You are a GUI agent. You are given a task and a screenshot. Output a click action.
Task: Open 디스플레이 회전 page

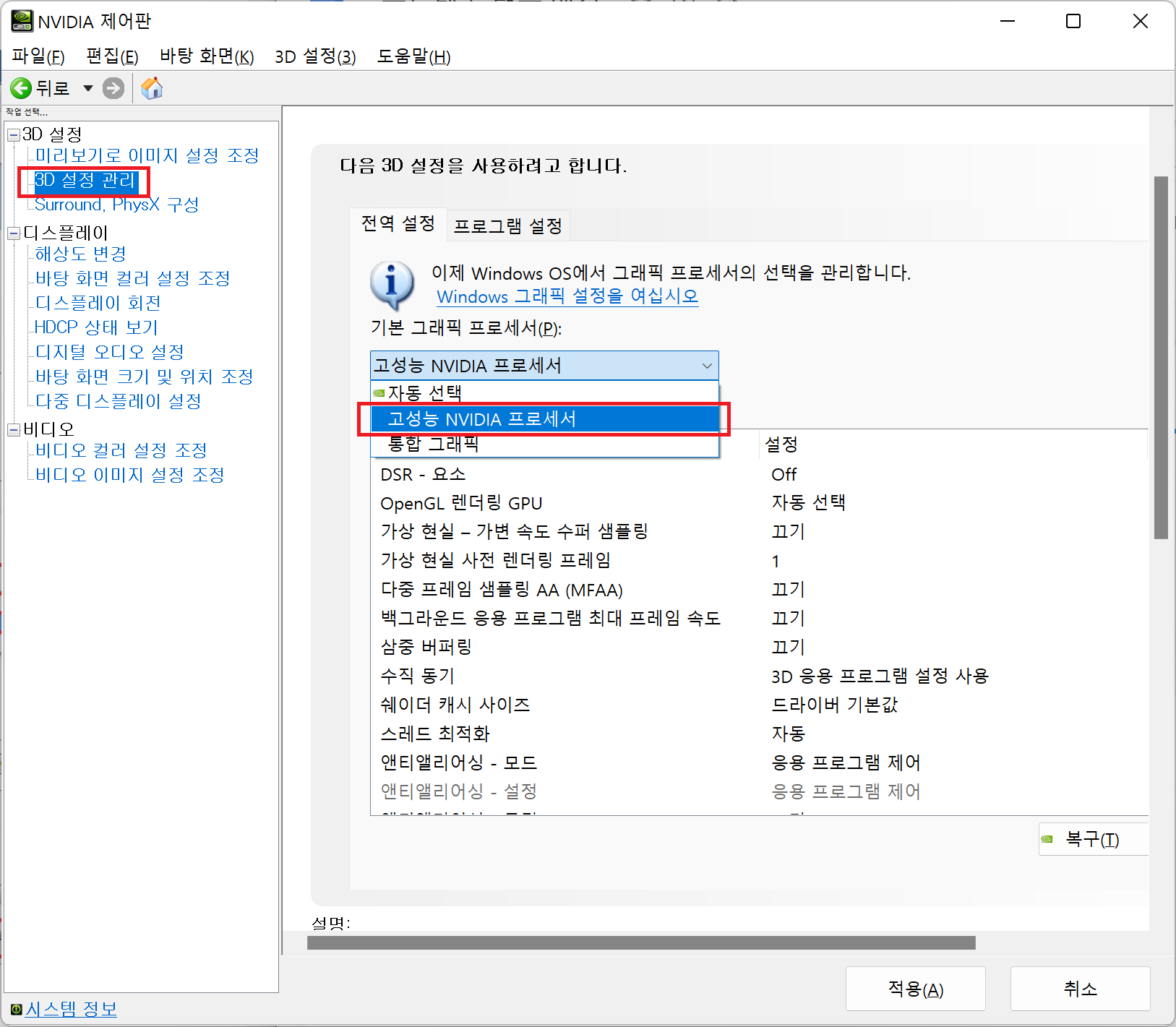coord(98,303)
